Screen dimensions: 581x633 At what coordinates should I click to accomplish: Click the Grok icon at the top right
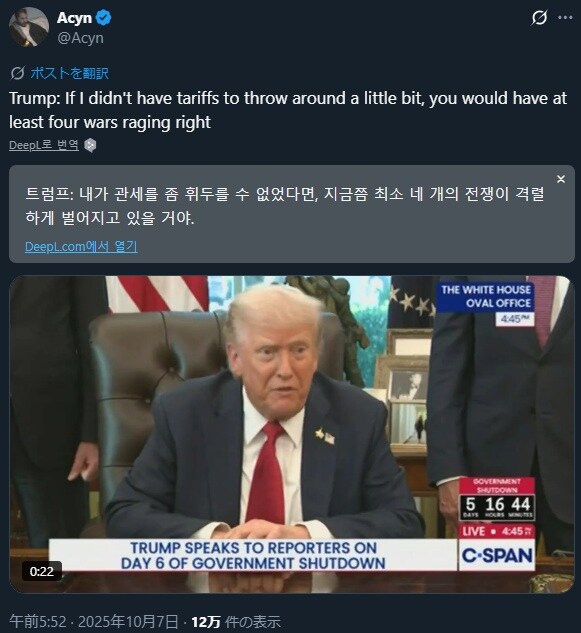click(x=539, y=17)
